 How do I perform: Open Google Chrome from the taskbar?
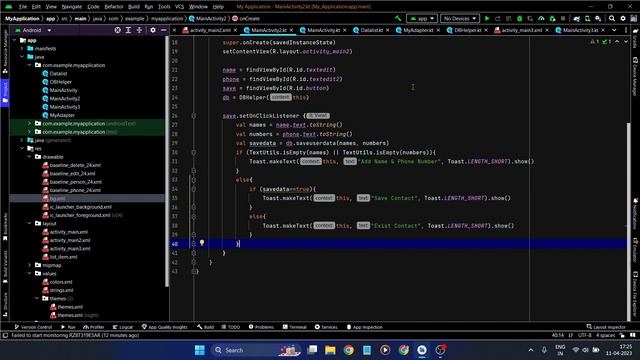point(349,350)
